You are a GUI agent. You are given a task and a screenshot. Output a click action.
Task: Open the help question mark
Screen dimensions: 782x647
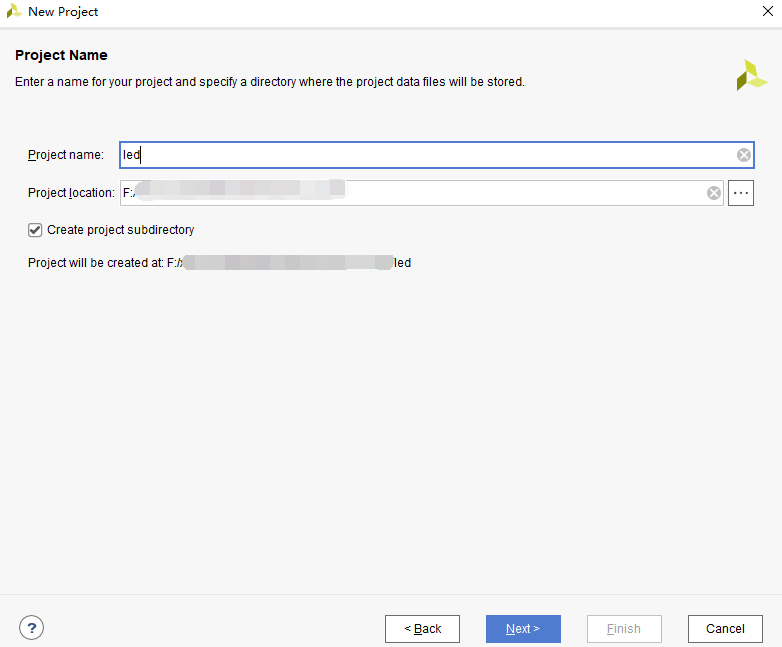click(31, 628)
